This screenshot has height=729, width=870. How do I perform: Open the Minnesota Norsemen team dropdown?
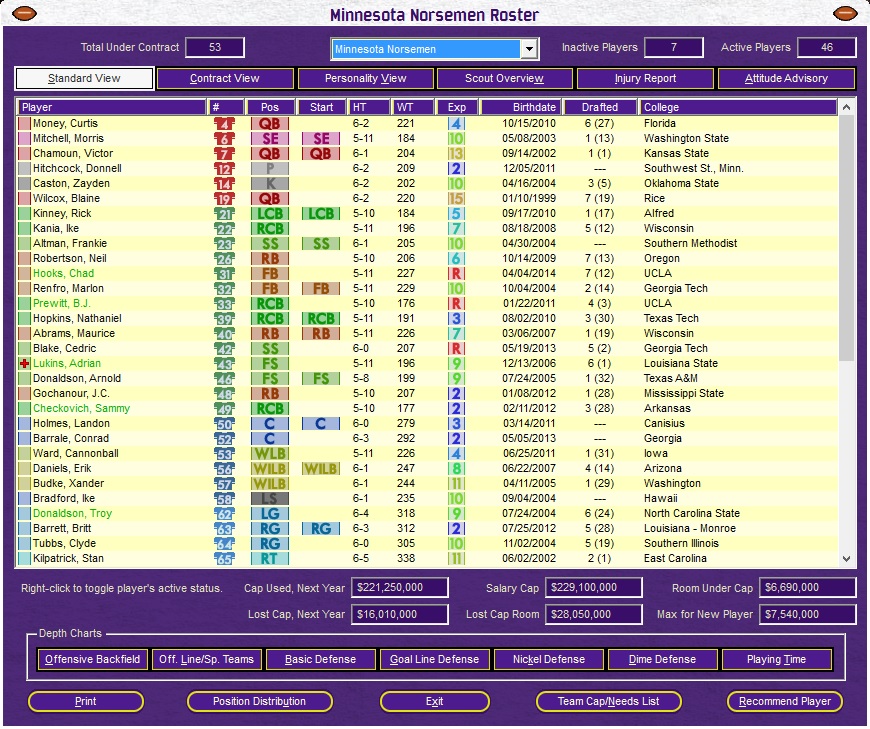527,48
